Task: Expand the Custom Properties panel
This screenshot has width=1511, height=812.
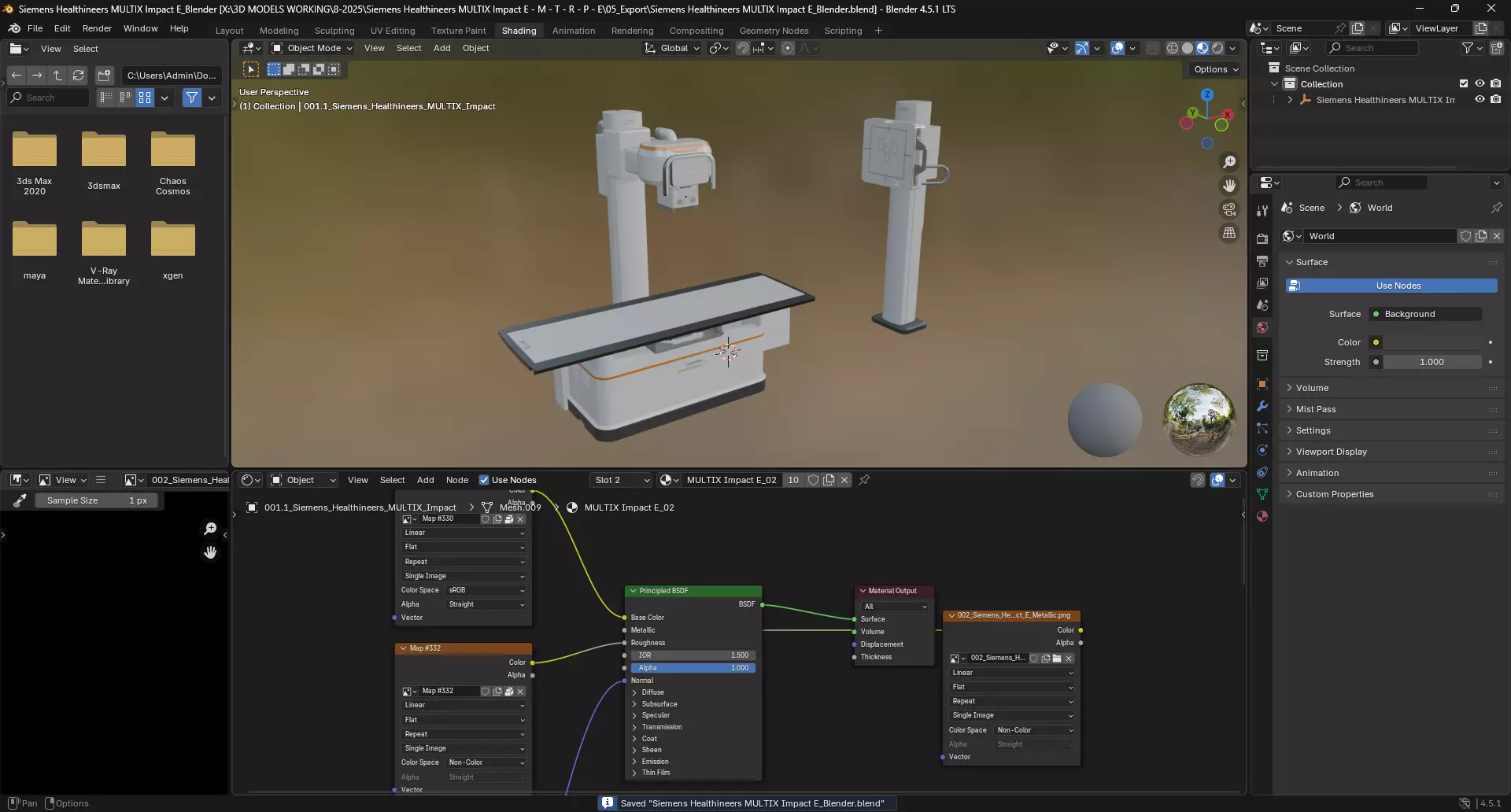Action: [x=1335, y=494]
